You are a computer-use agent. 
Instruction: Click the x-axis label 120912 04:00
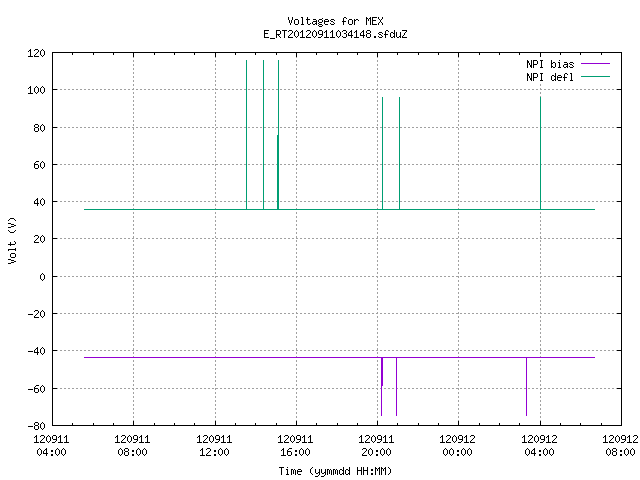coord(540,446)
